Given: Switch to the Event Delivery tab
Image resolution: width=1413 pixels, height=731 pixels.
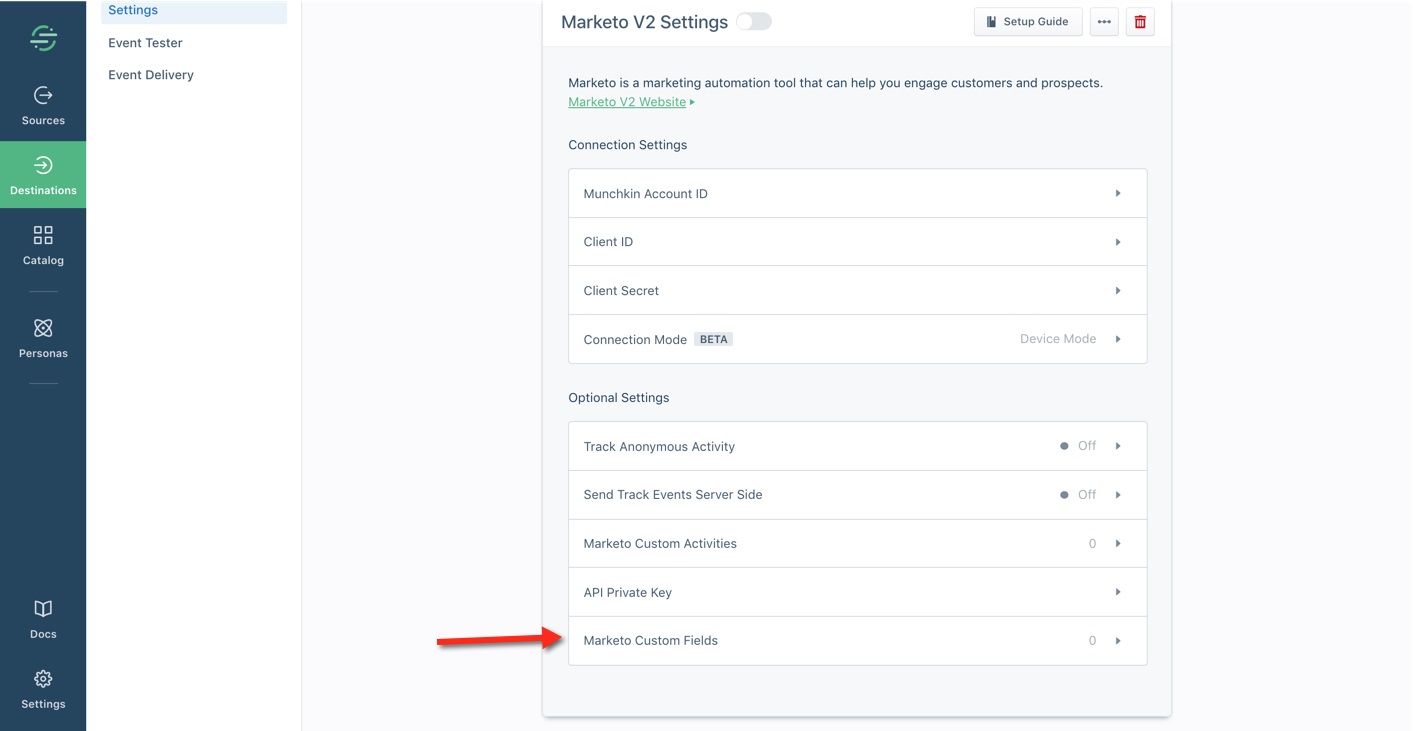Looking at the screenshot, I should click(151, 75).
